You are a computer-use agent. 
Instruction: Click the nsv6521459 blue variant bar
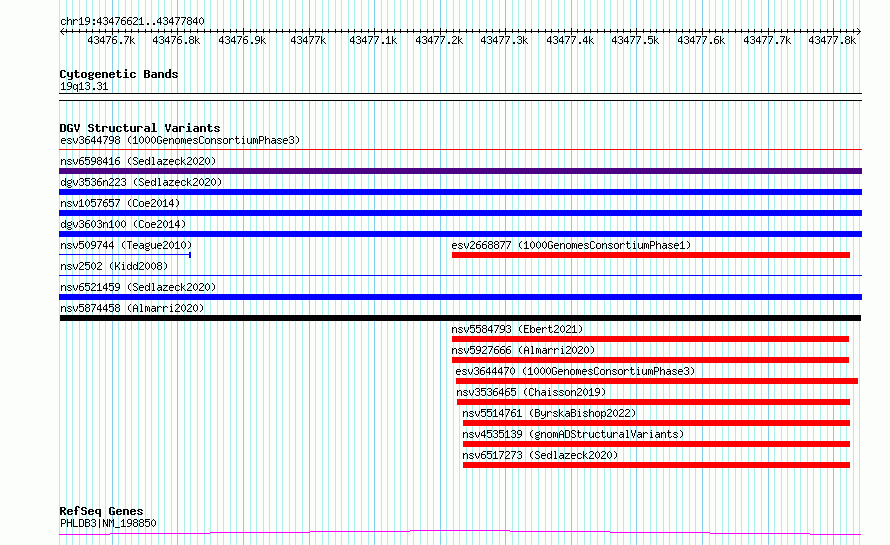(460, 297)
